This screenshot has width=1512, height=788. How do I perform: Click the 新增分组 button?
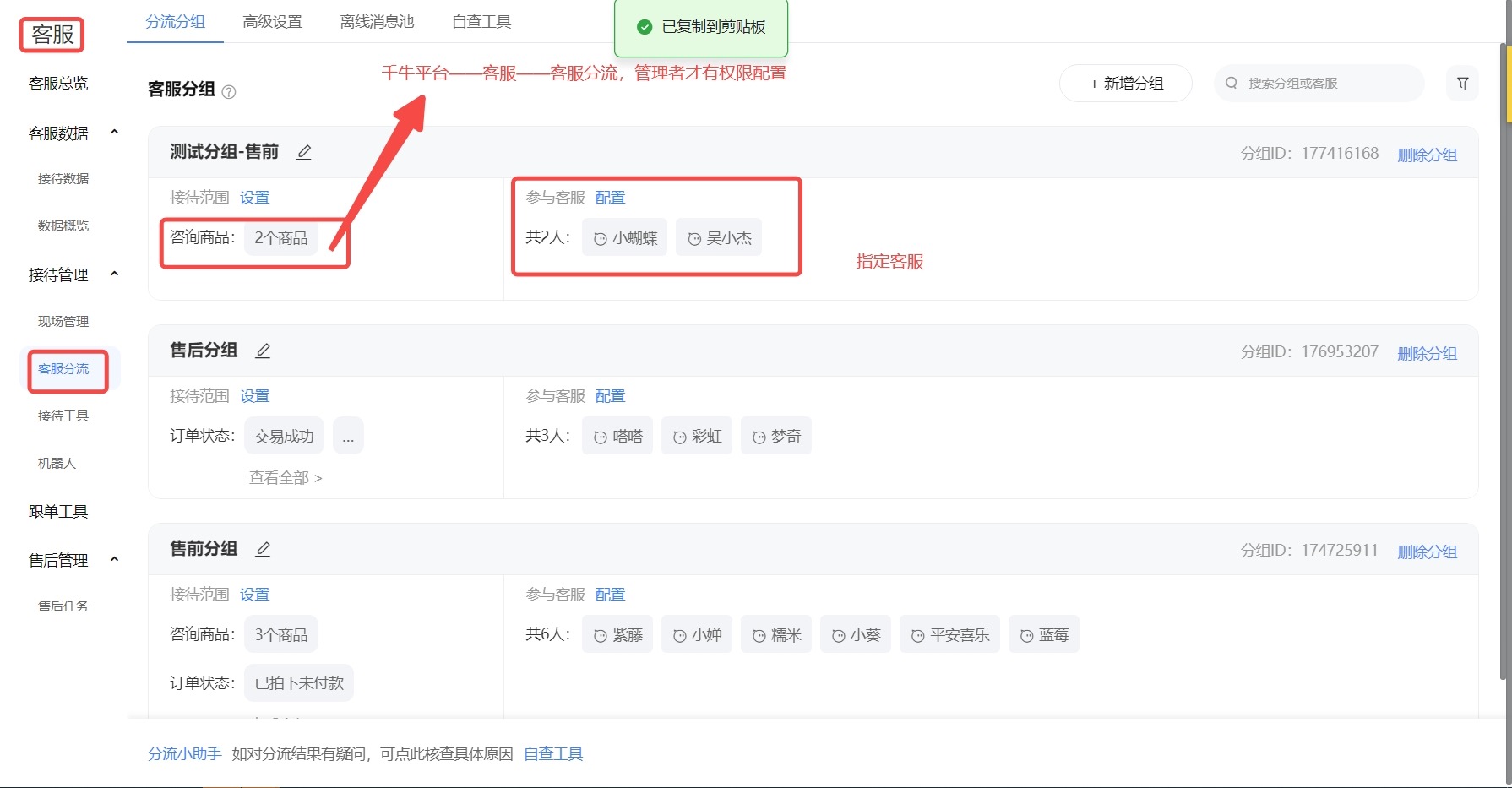pos(1125,83)
